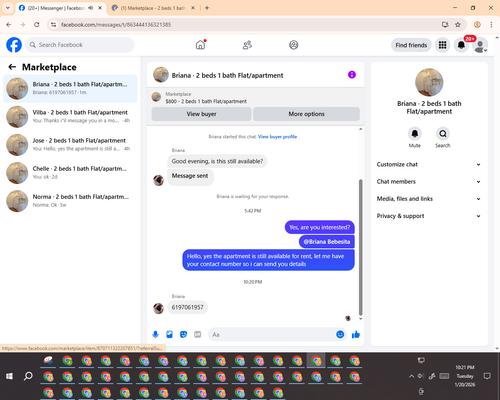Click Briana's avatar beside the phone number

(158, 308)
